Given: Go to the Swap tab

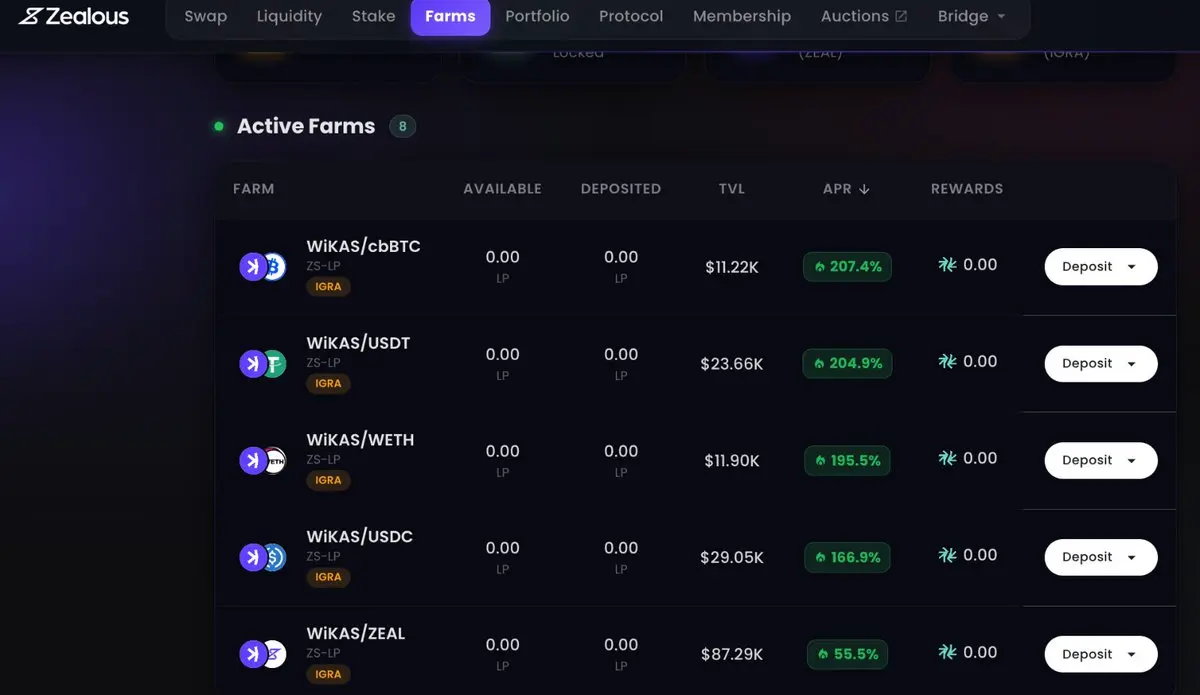Looking at the screenshot, I should (x=206, y=17).
